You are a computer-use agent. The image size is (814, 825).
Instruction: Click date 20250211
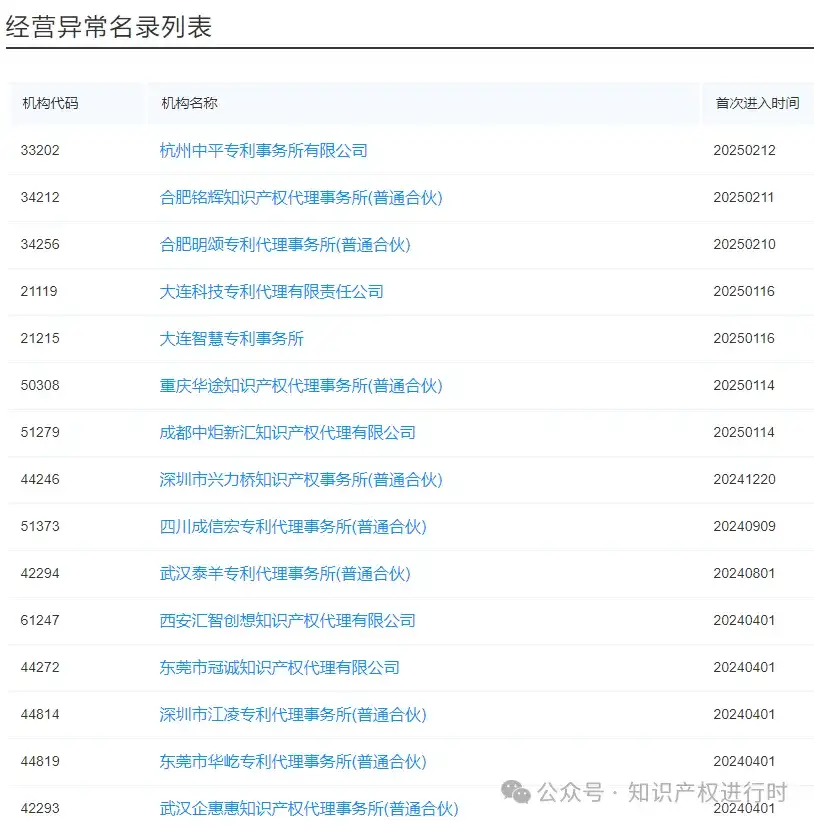coord(743,197)
